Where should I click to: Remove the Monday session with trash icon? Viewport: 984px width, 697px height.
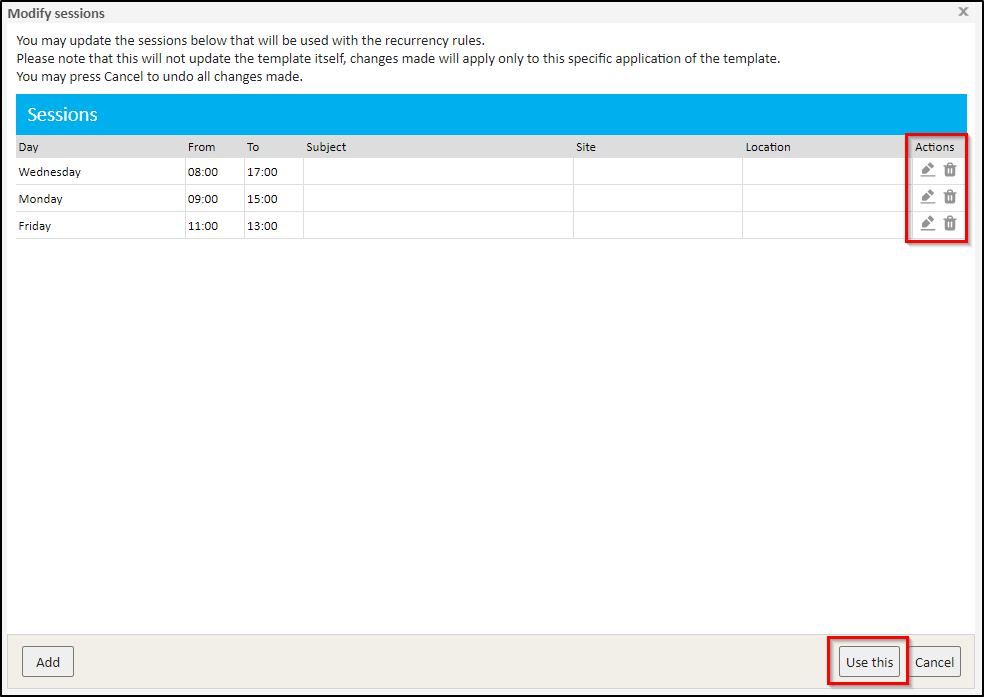(x=950, y=197)
